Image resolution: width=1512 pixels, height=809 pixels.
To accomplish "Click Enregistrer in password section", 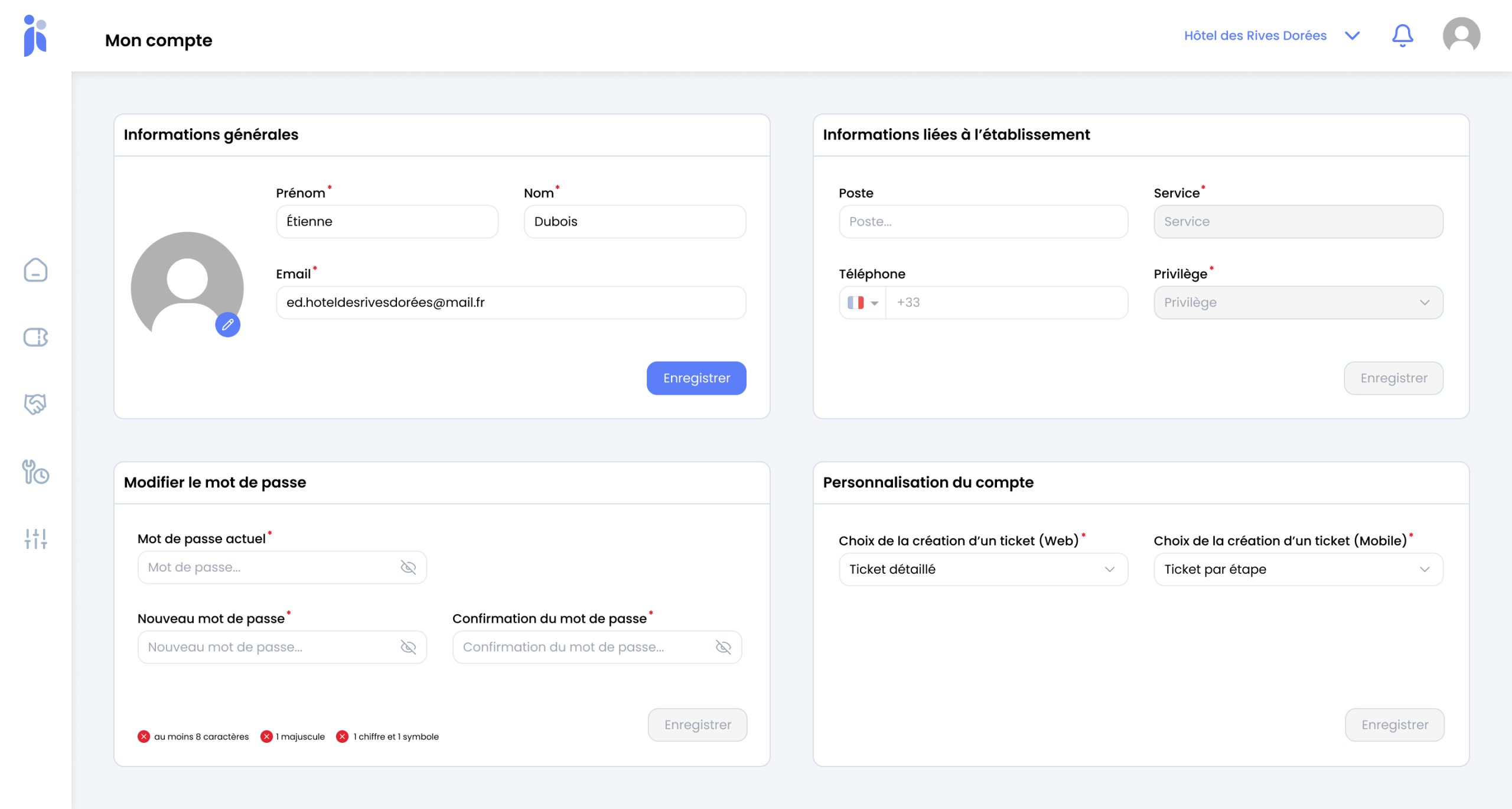I will point(697,724).
